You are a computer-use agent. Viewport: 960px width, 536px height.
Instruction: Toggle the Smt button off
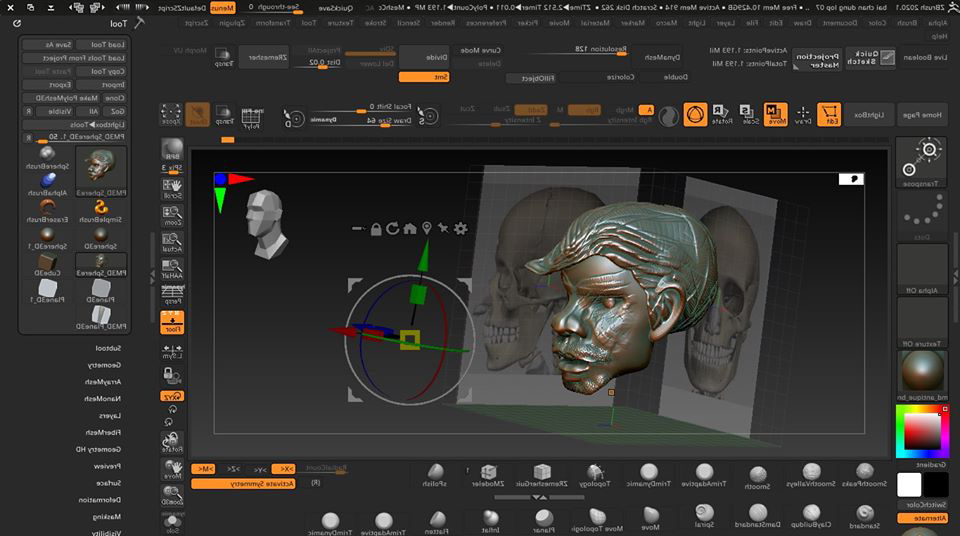[x=424, y=77]
